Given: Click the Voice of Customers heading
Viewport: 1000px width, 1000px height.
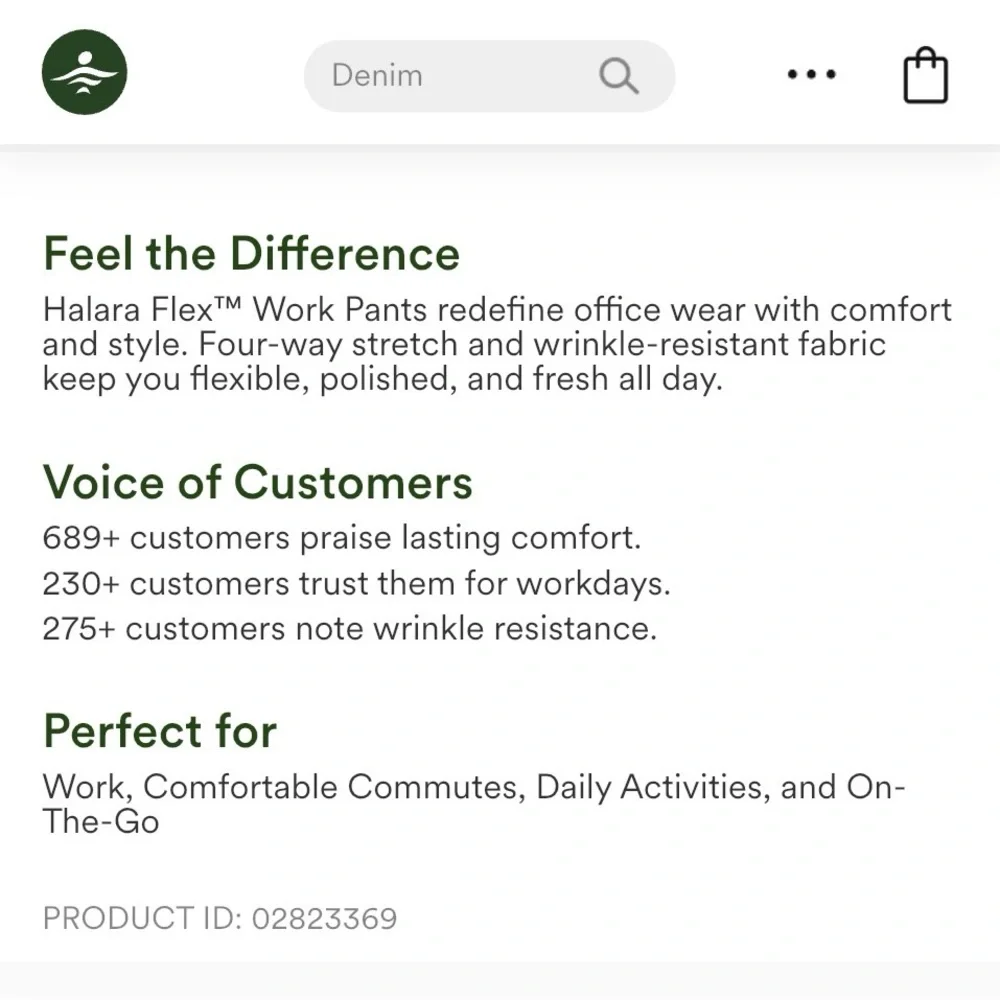Looking at the screenshot, I should coord(257,483).
